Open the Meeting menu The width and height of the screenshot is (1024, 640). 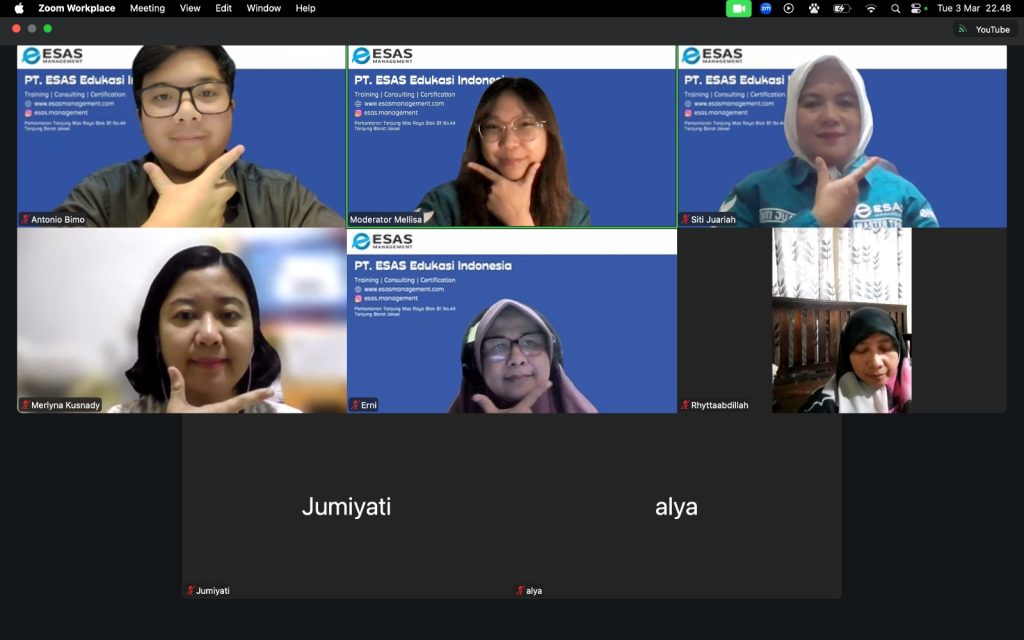click(147, 8)
